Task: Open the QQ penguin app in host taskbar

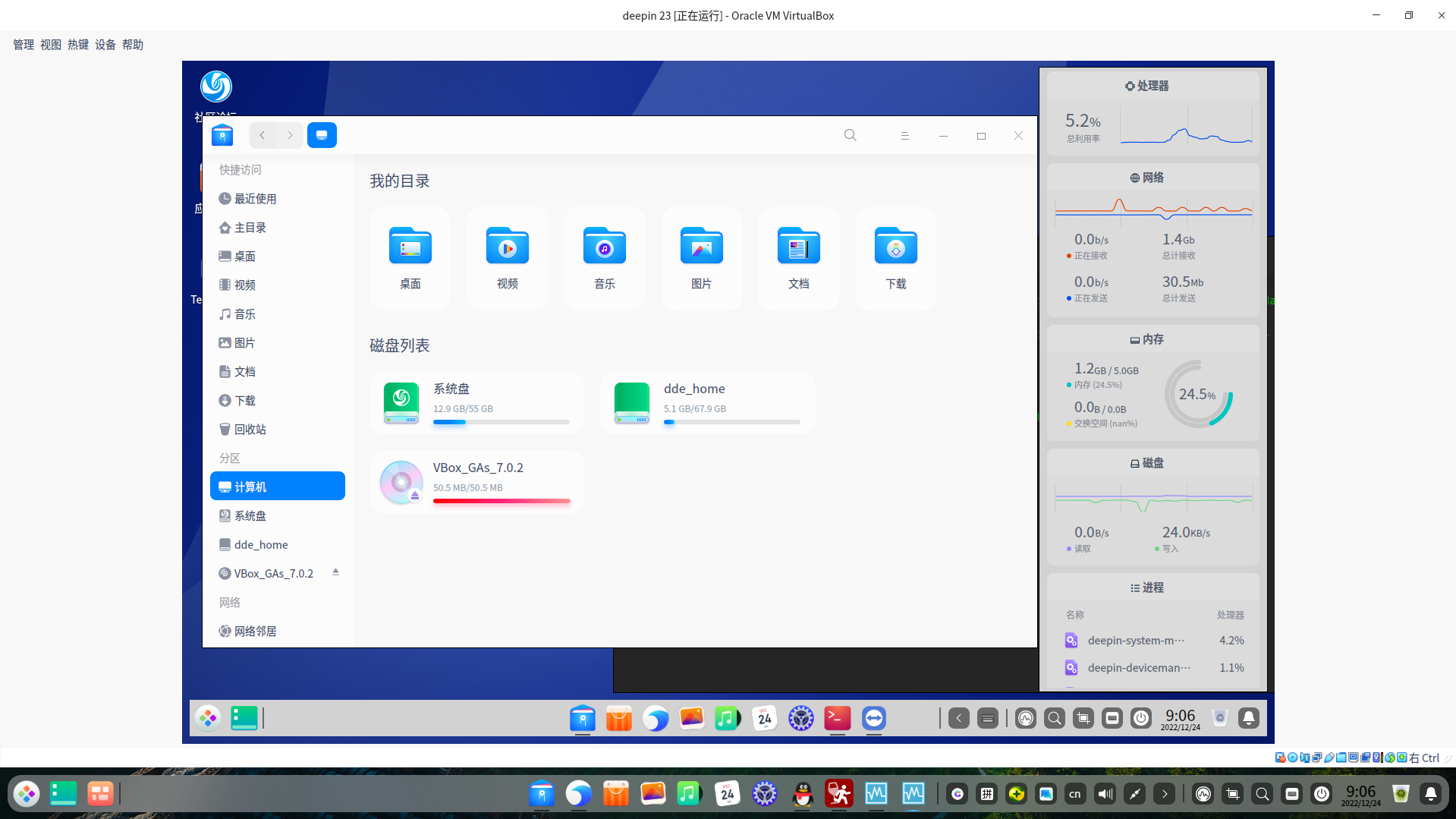Action: tap(803, 794)
